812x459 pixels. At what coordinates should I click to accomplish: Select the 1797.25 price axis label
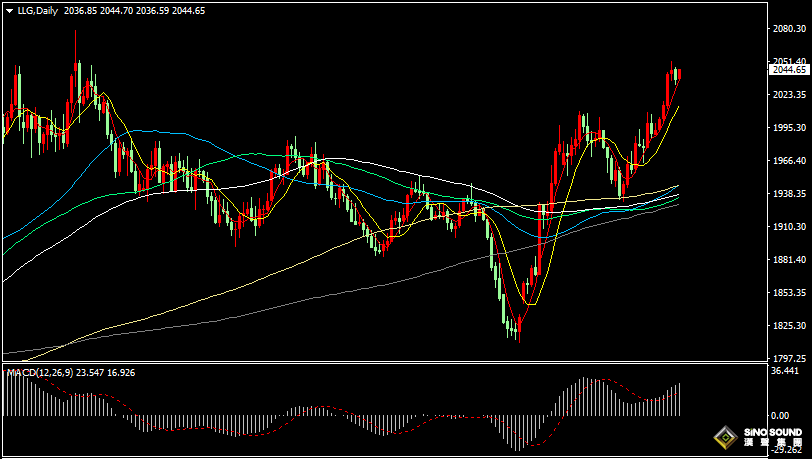(789, 358)
